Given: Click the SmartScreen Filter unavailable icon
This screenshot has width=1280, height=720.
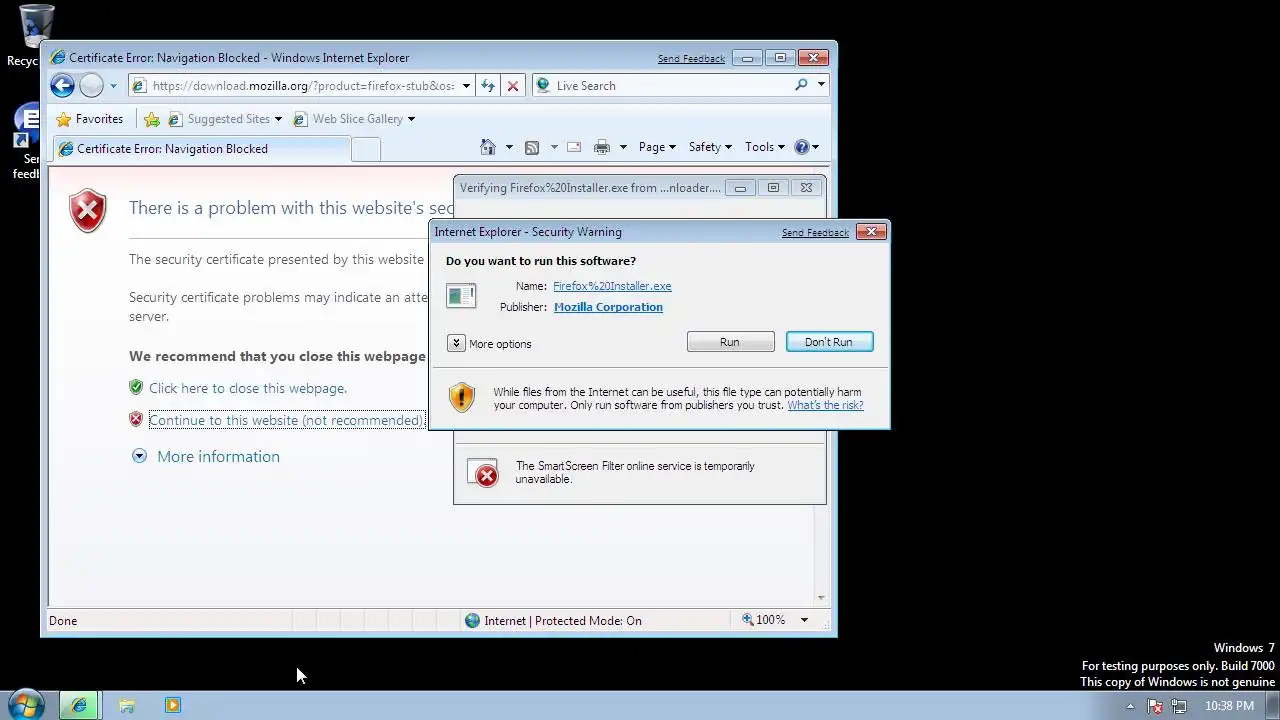Looking at the screenshot, I should pos(483,474).
